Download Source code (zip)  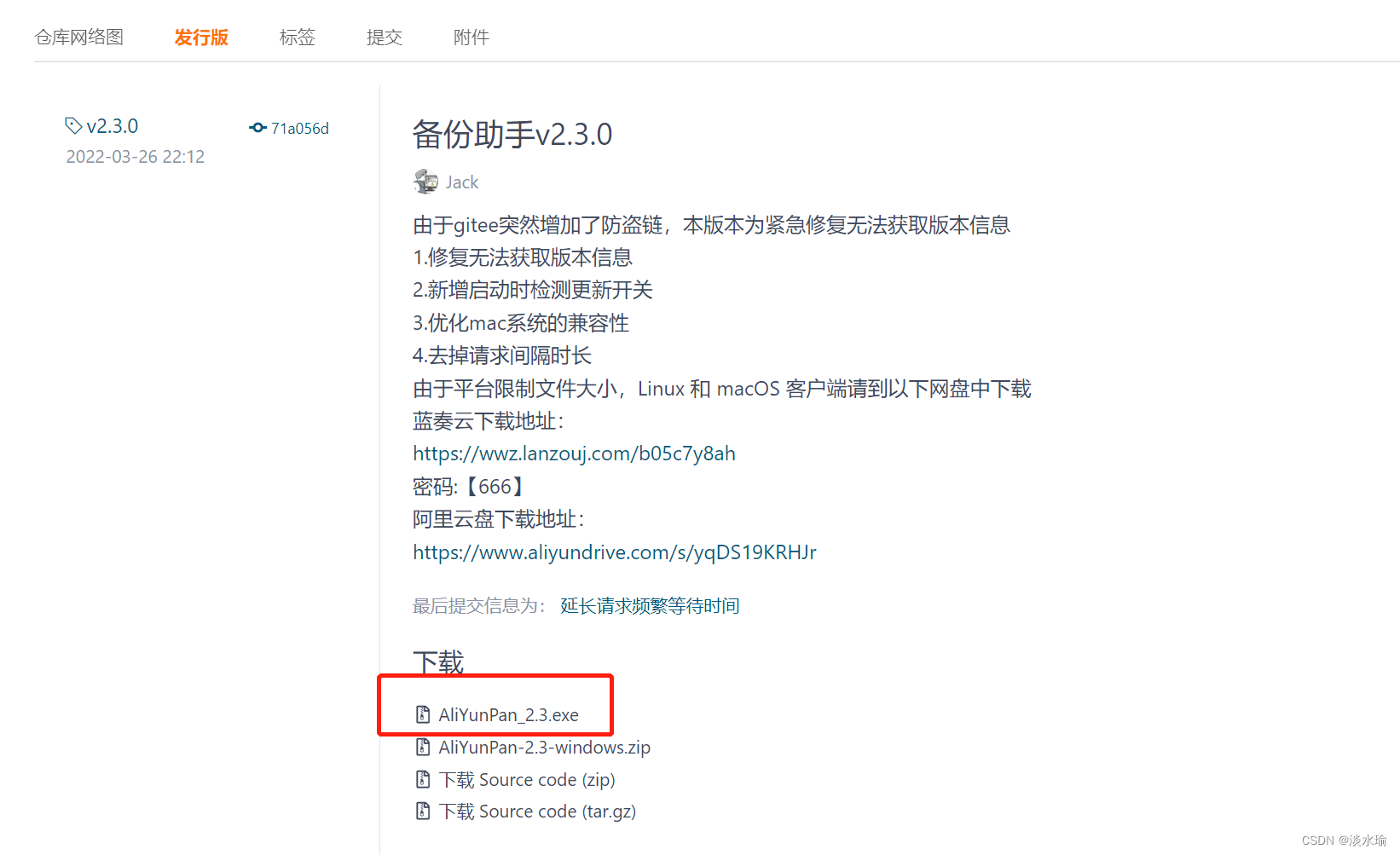(527, 780)
